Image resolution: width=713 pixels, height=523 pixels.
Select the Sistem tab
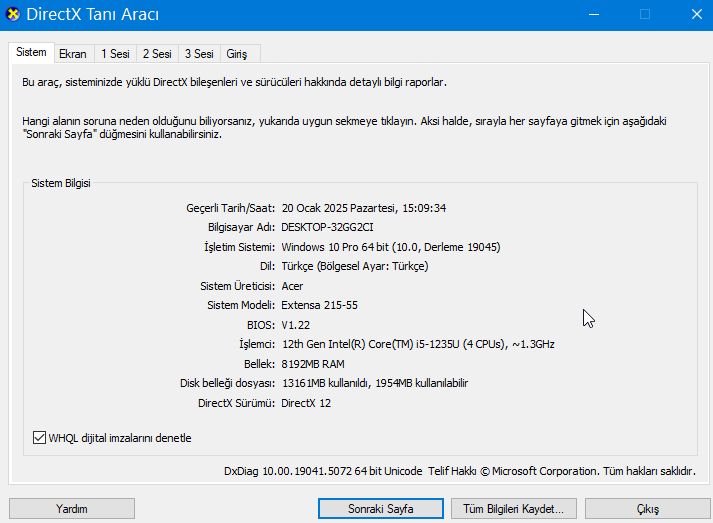tap(31, 52)
